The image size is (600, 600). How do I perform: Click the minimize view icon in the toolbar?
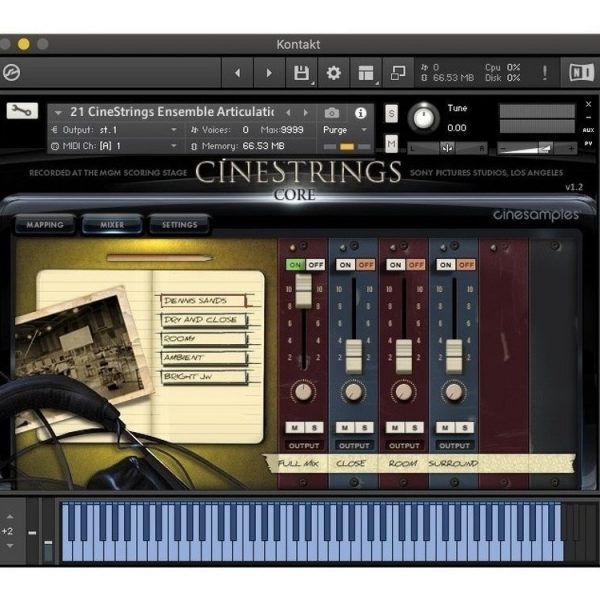[x=398, y=73]
